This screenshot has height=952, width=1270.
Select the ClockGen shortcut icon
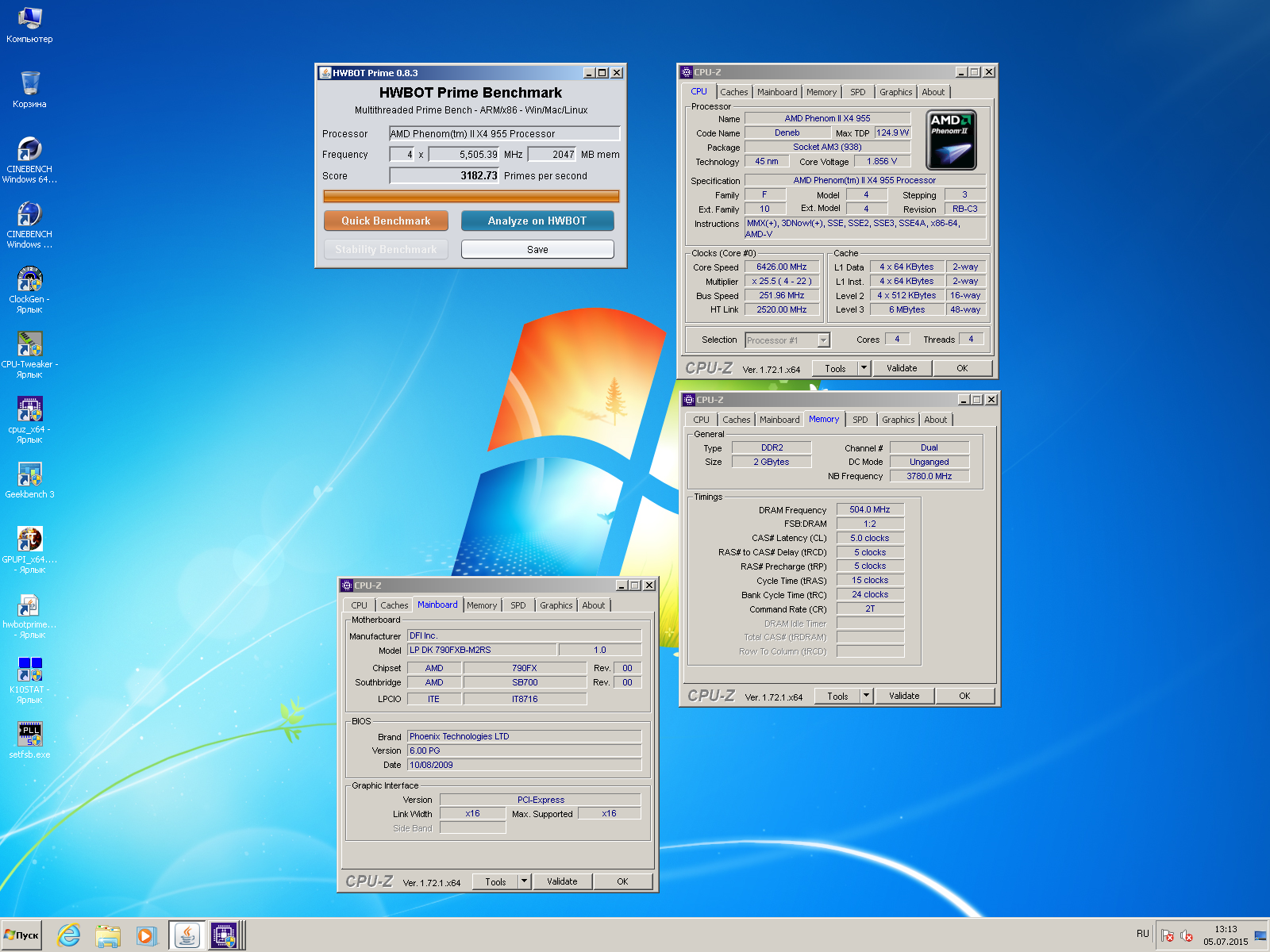[29, 290]
